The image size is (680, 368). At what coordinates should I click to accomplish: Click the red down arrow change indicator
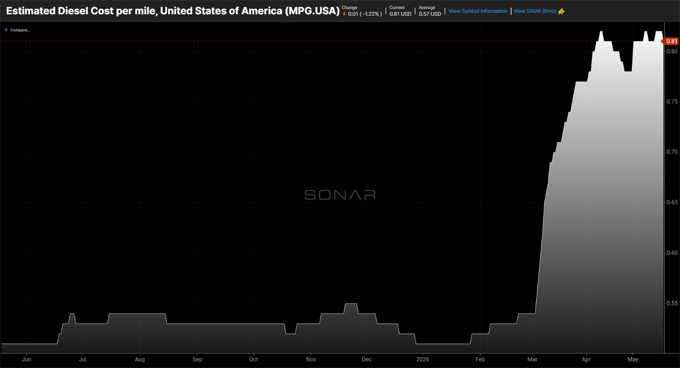pyautogui.click(x=344, y=14)
